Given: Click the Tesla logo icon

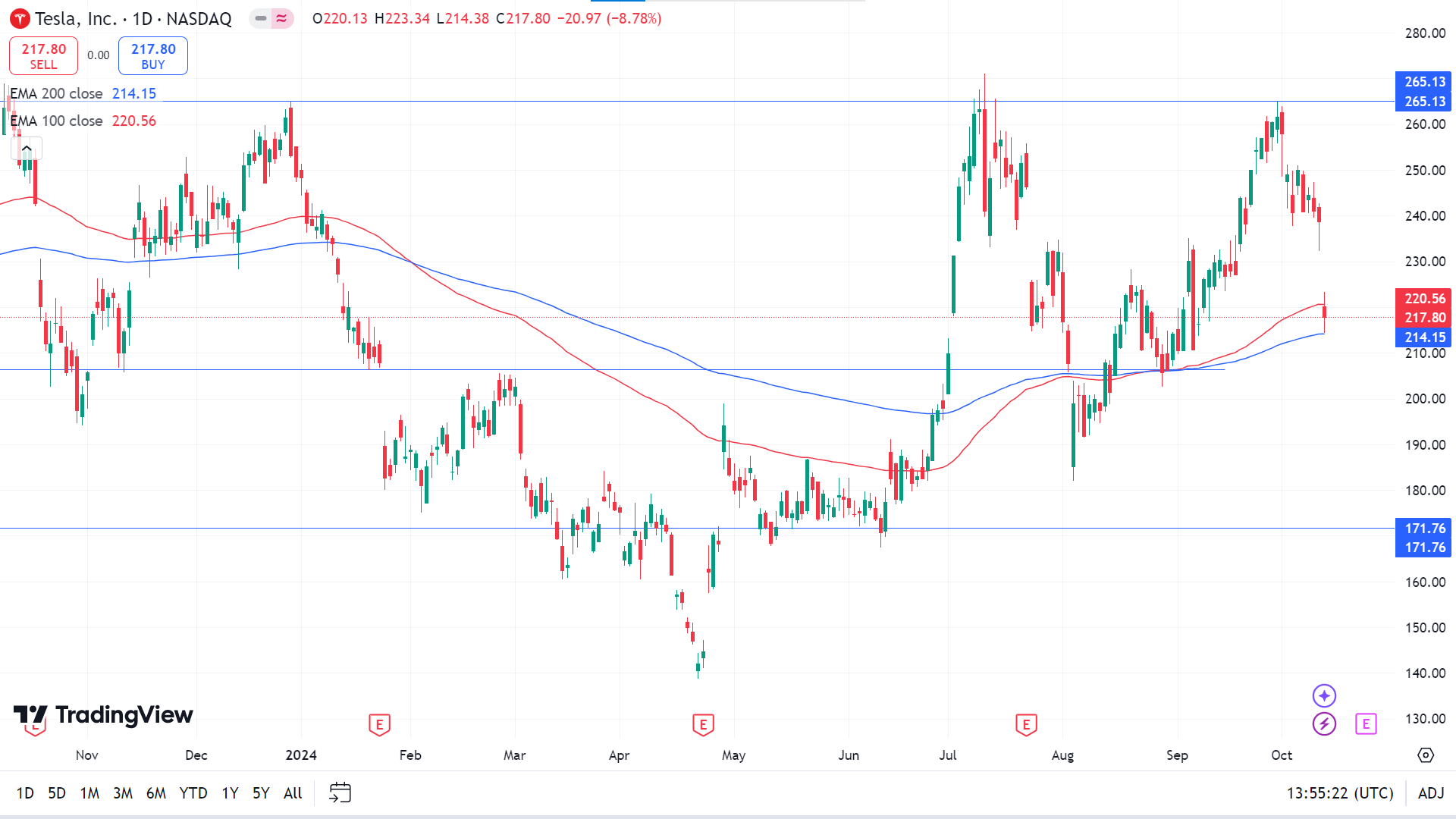Looking at the screenshot, I should coord(20,19).
